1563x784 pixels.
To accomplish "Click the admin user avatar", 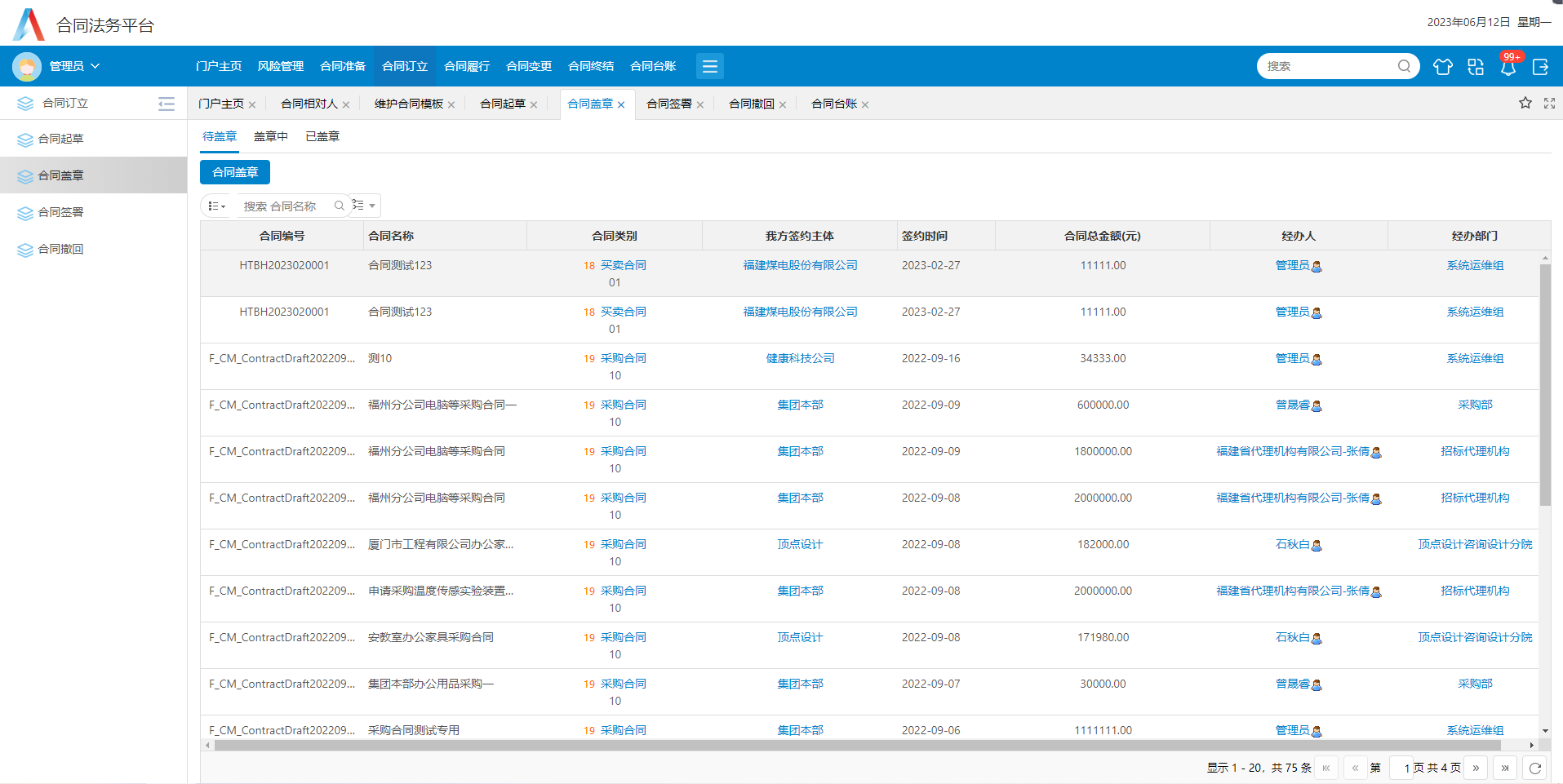I will click(27, 66).
